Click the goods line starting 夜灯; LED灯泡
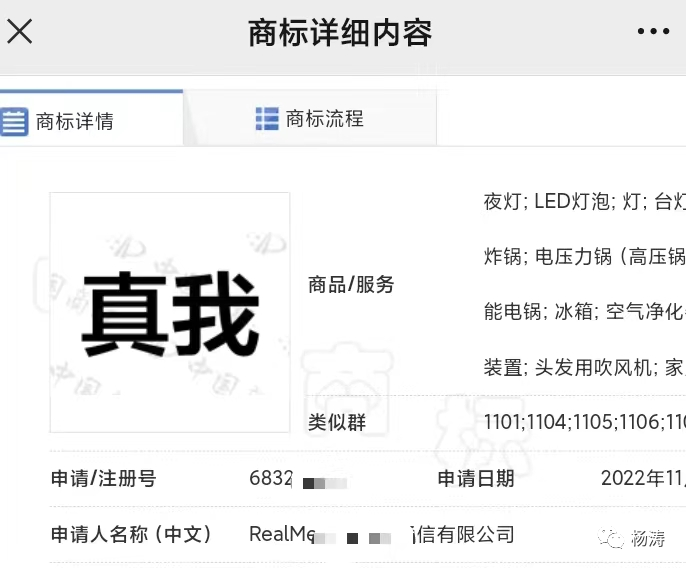The width and height of the screenshot is (686, 568). coord(584,202)
